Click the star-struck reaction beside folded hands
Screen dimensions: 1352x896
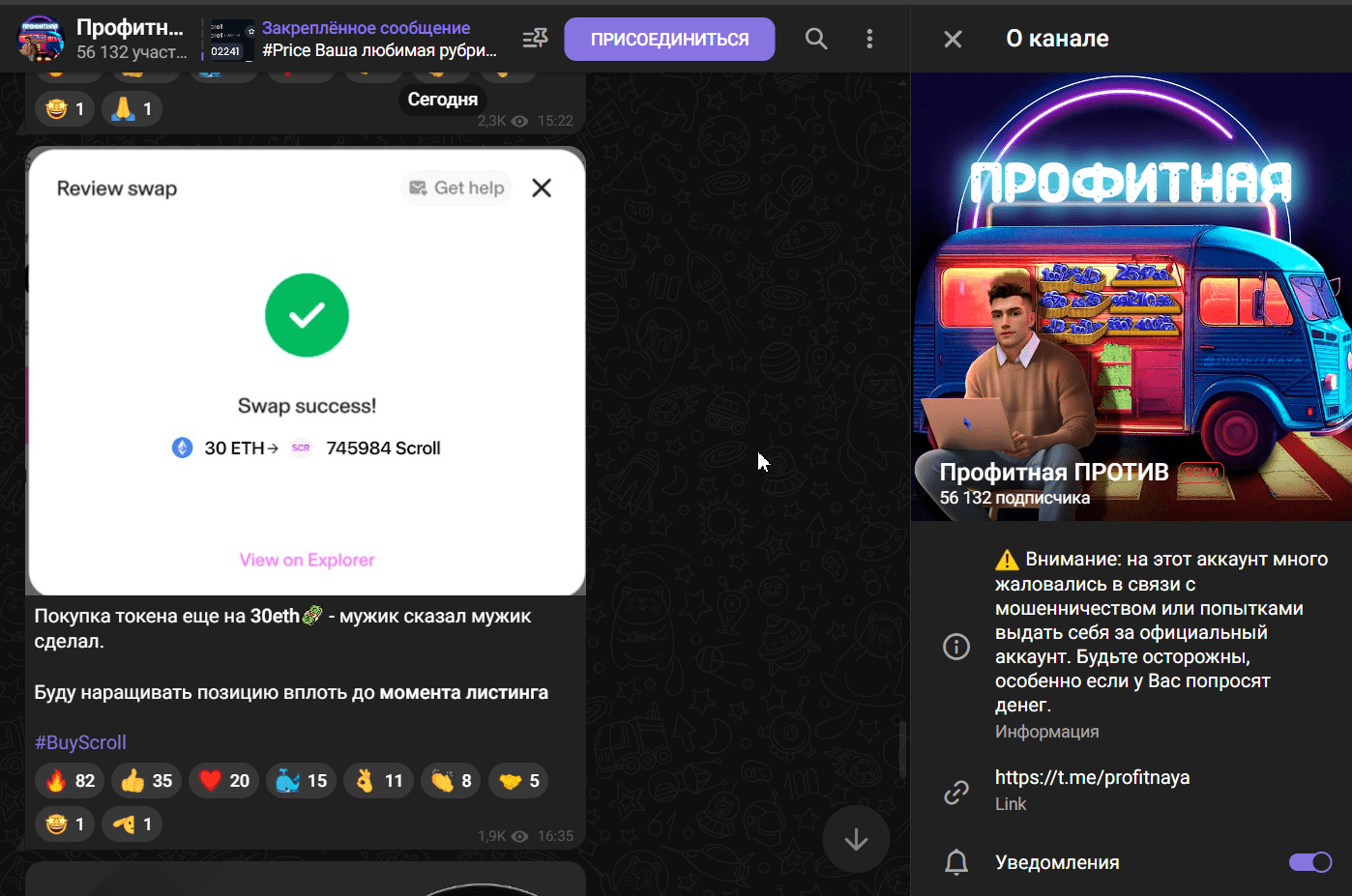tap(65, 108)
